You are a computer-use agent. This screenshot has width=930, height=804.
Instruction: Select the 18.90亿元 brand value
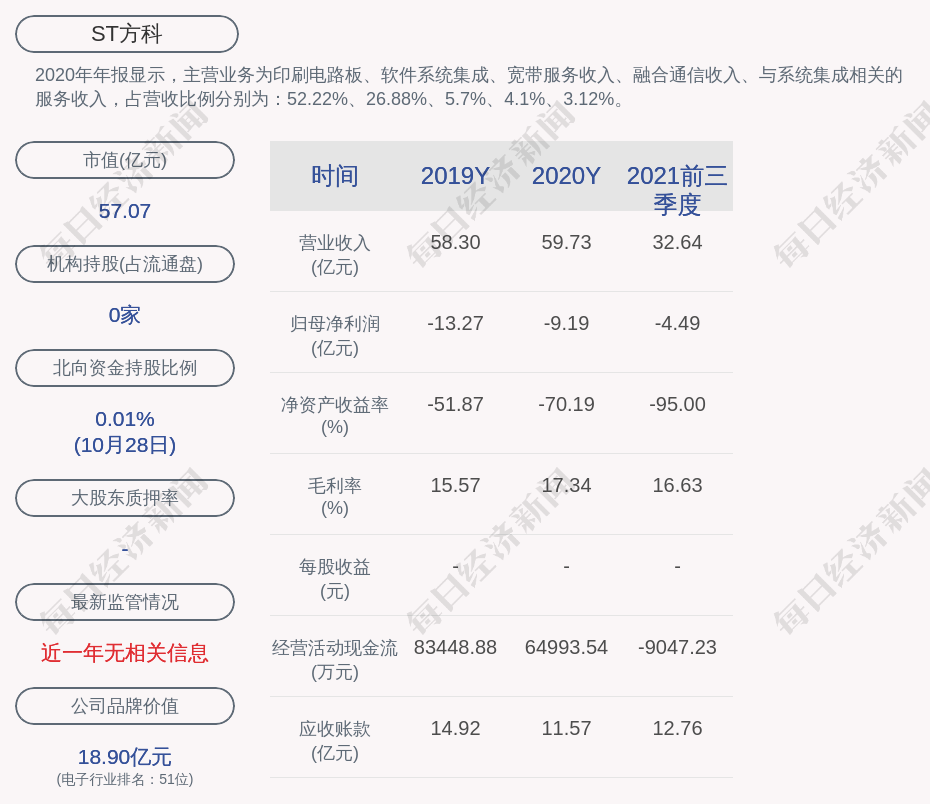point(125,757)
